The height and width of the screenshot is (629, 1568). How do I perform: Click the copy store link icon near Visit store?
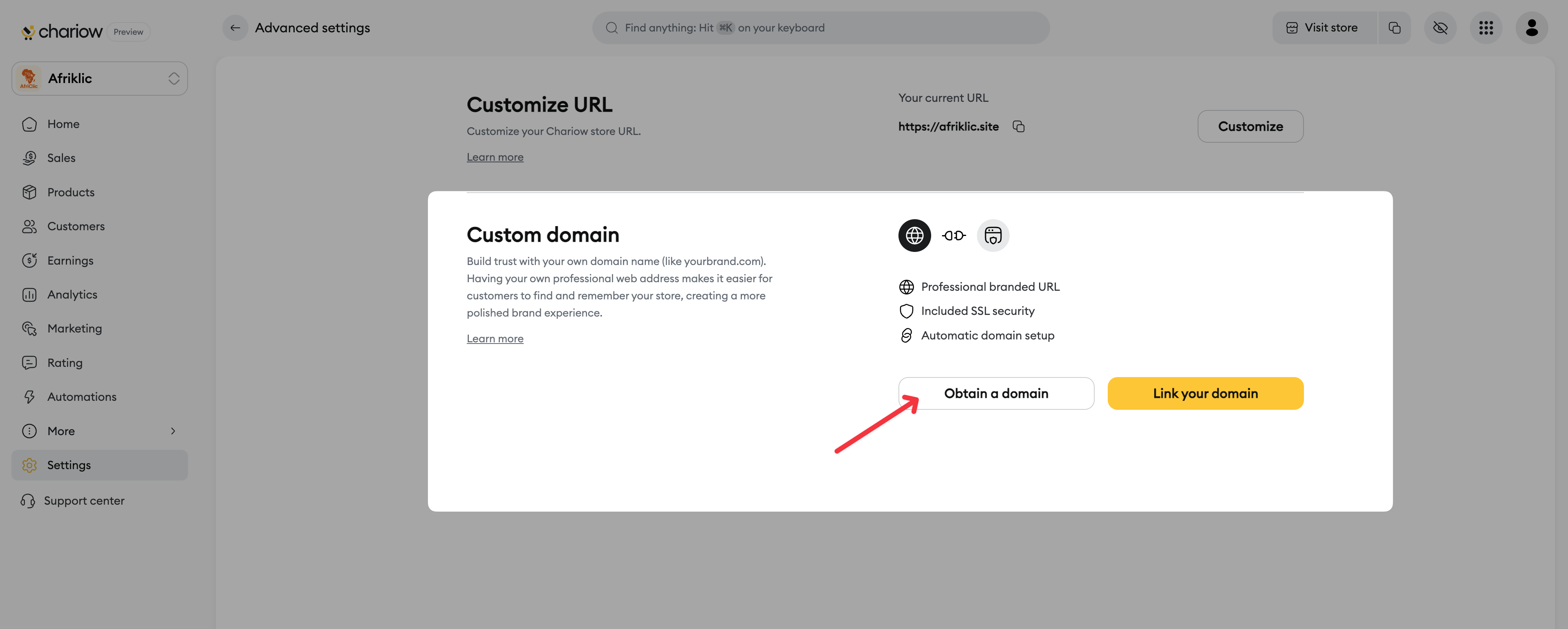pyautogui.click(x=1394, y=28)
